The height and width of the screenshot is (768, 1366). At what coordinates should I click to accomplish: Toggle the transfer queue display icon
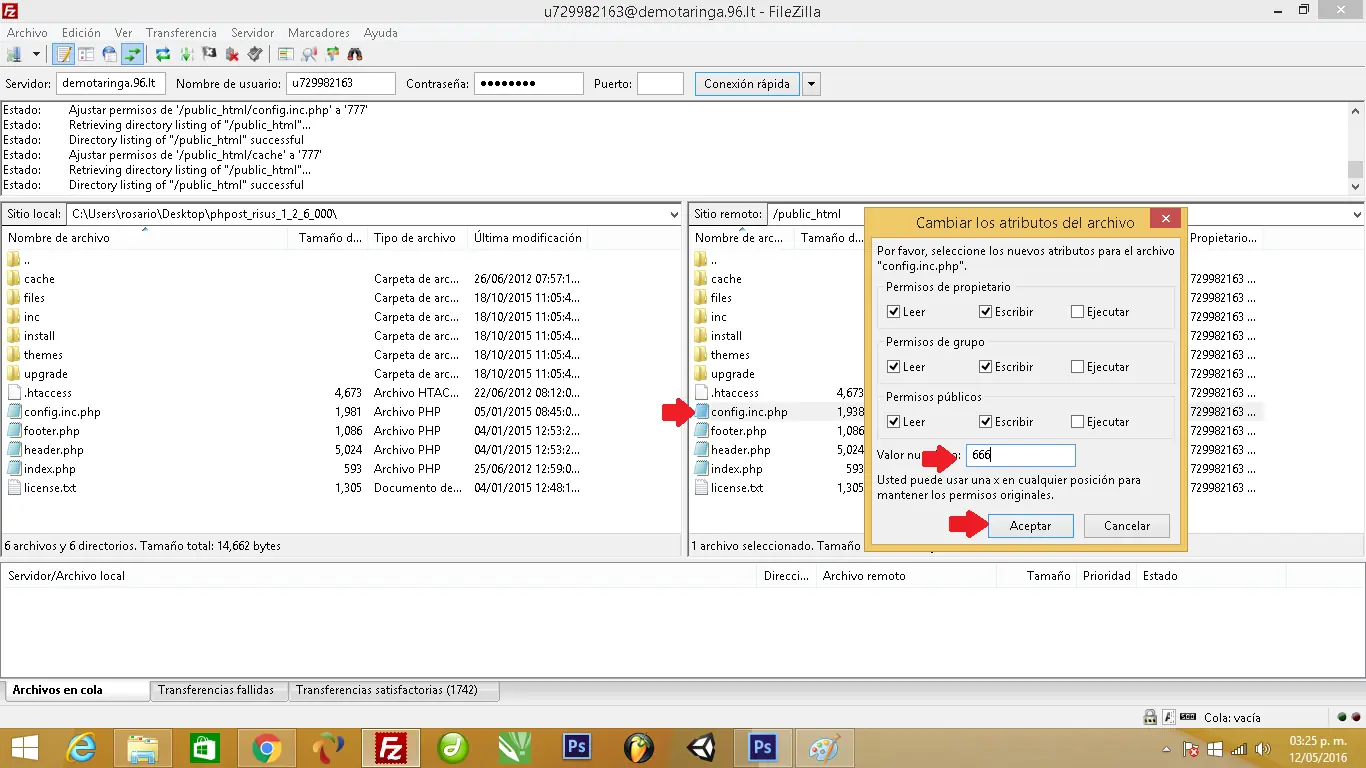[132, 54]
